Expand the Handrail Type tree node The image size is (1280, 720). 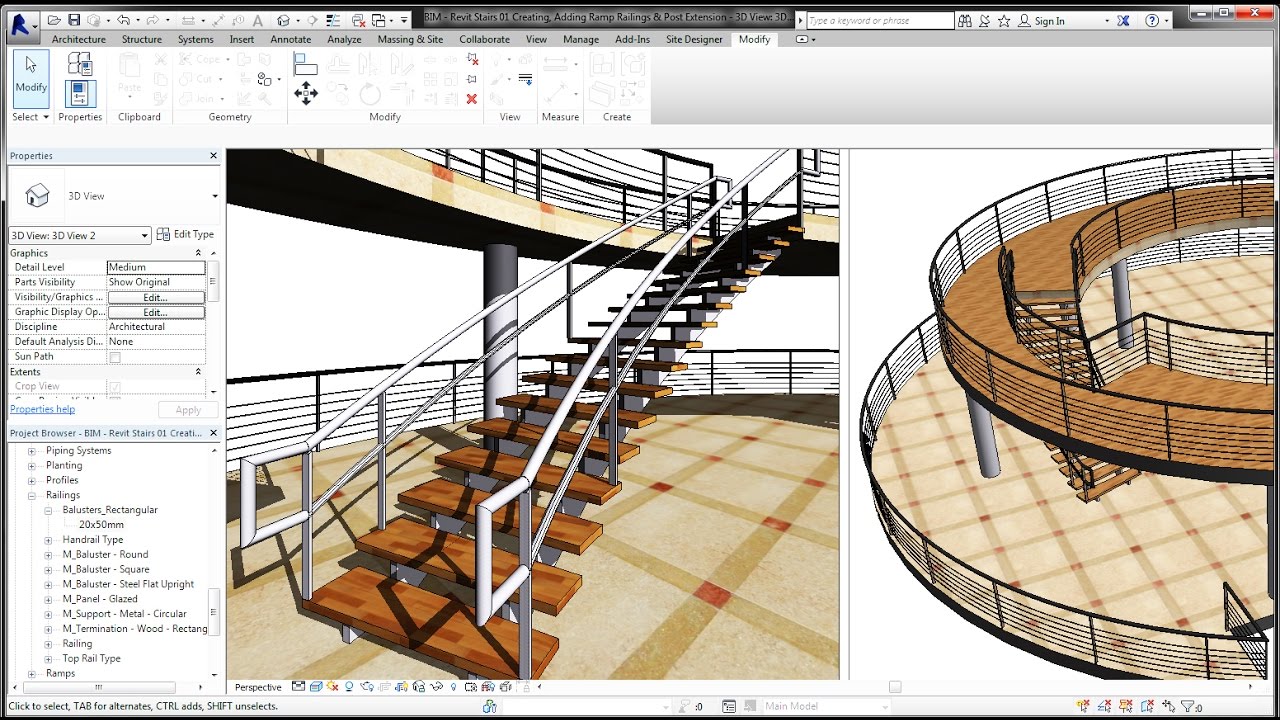tap(48, 540)
